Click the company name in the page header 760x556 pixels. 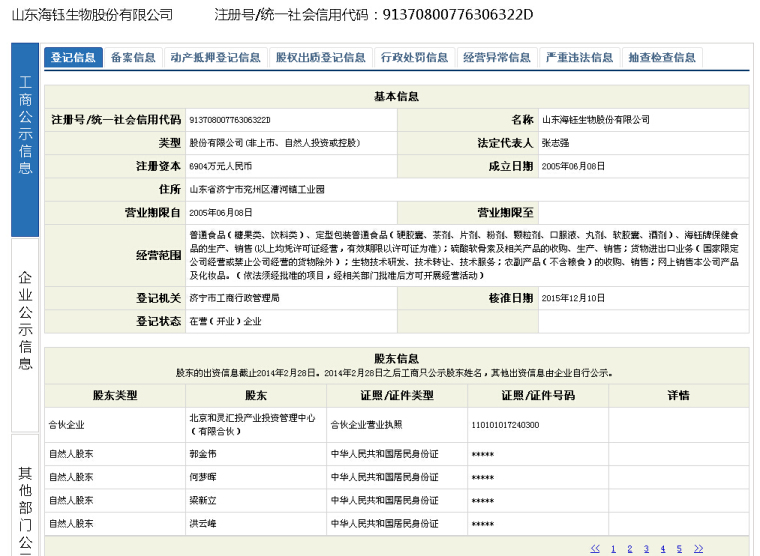[92, 15]
